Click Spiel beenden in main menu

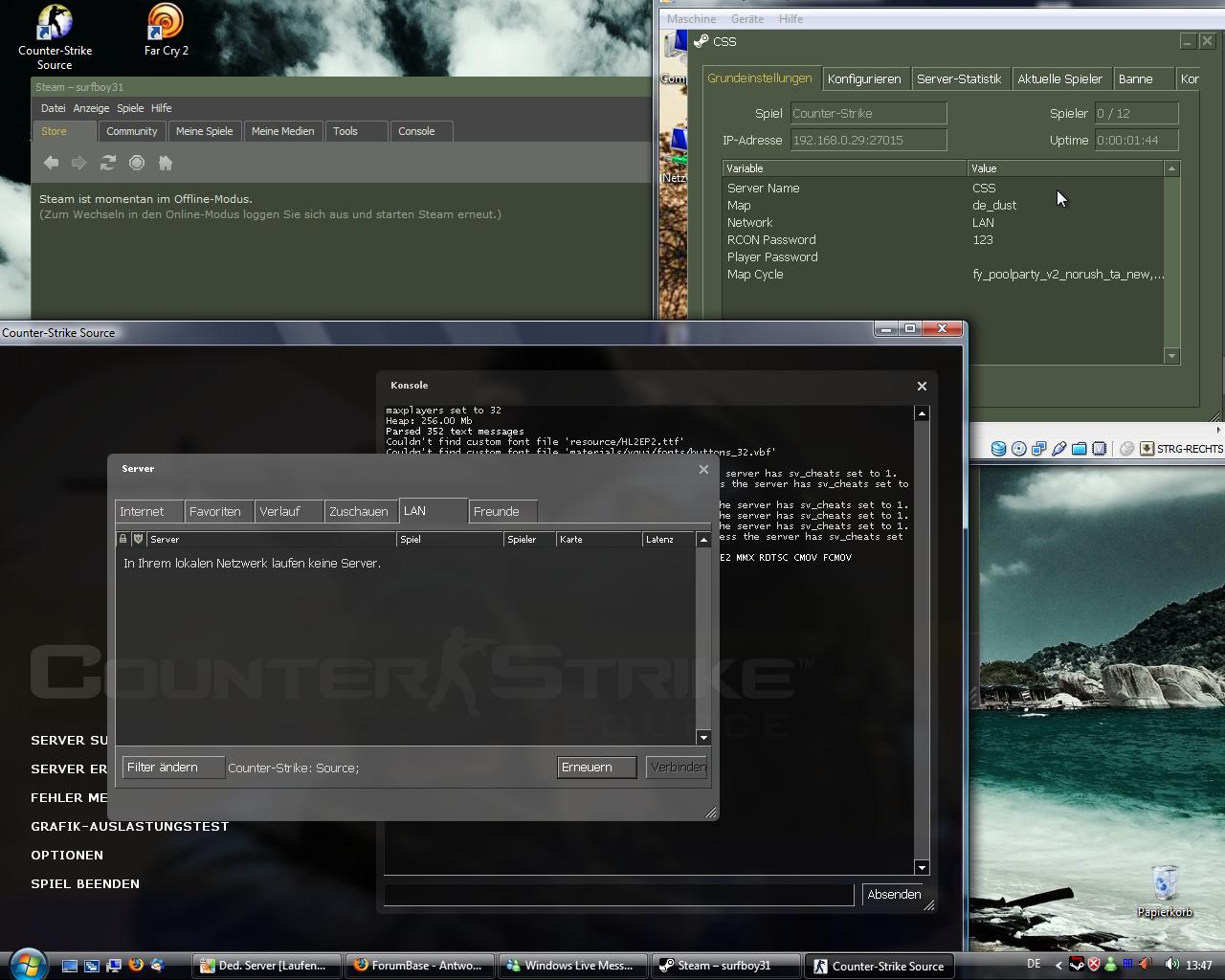click(x=85, y=883)
